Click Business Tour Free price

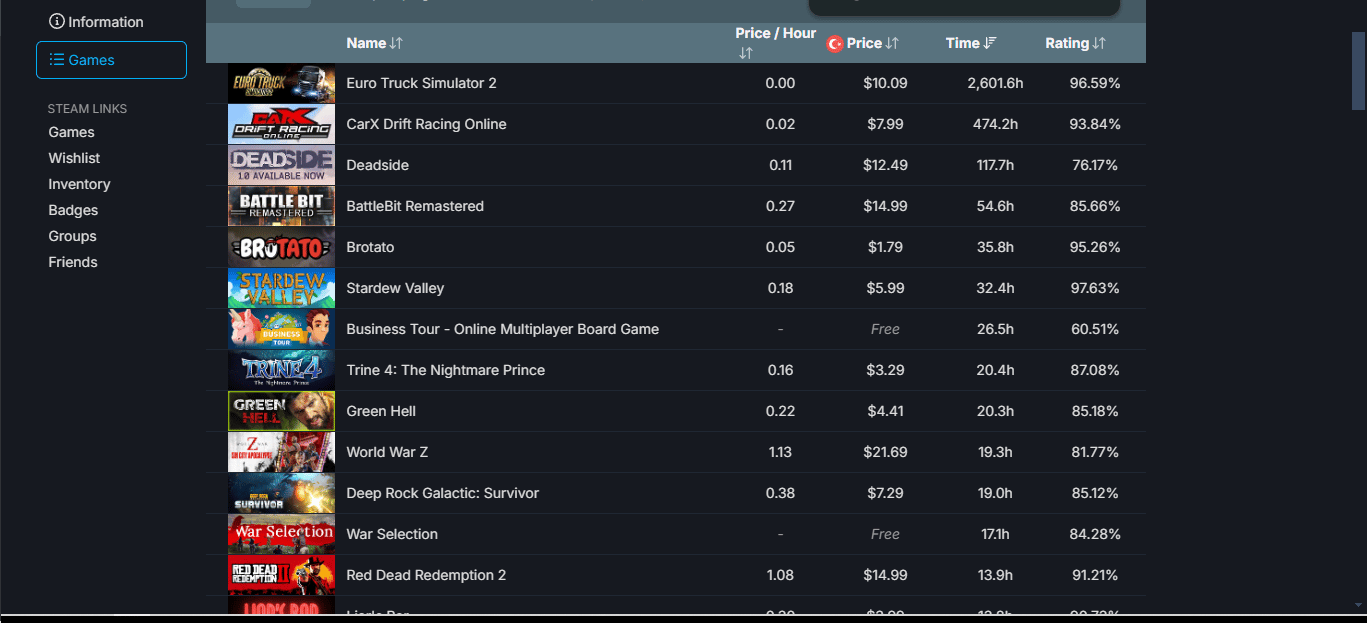[885, 329]
